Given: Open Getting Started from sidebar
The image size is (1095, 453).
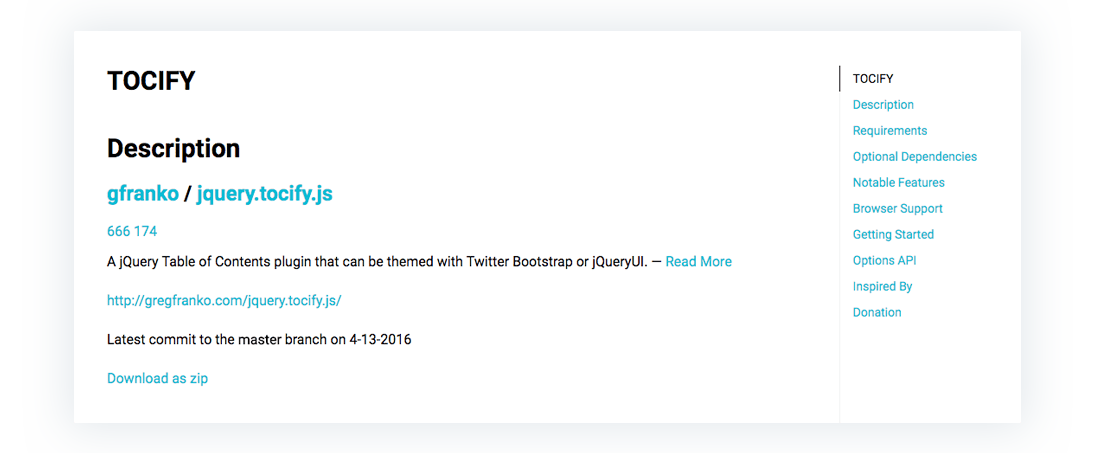Looking at the screenshot, I should click(x=893, y=235).
